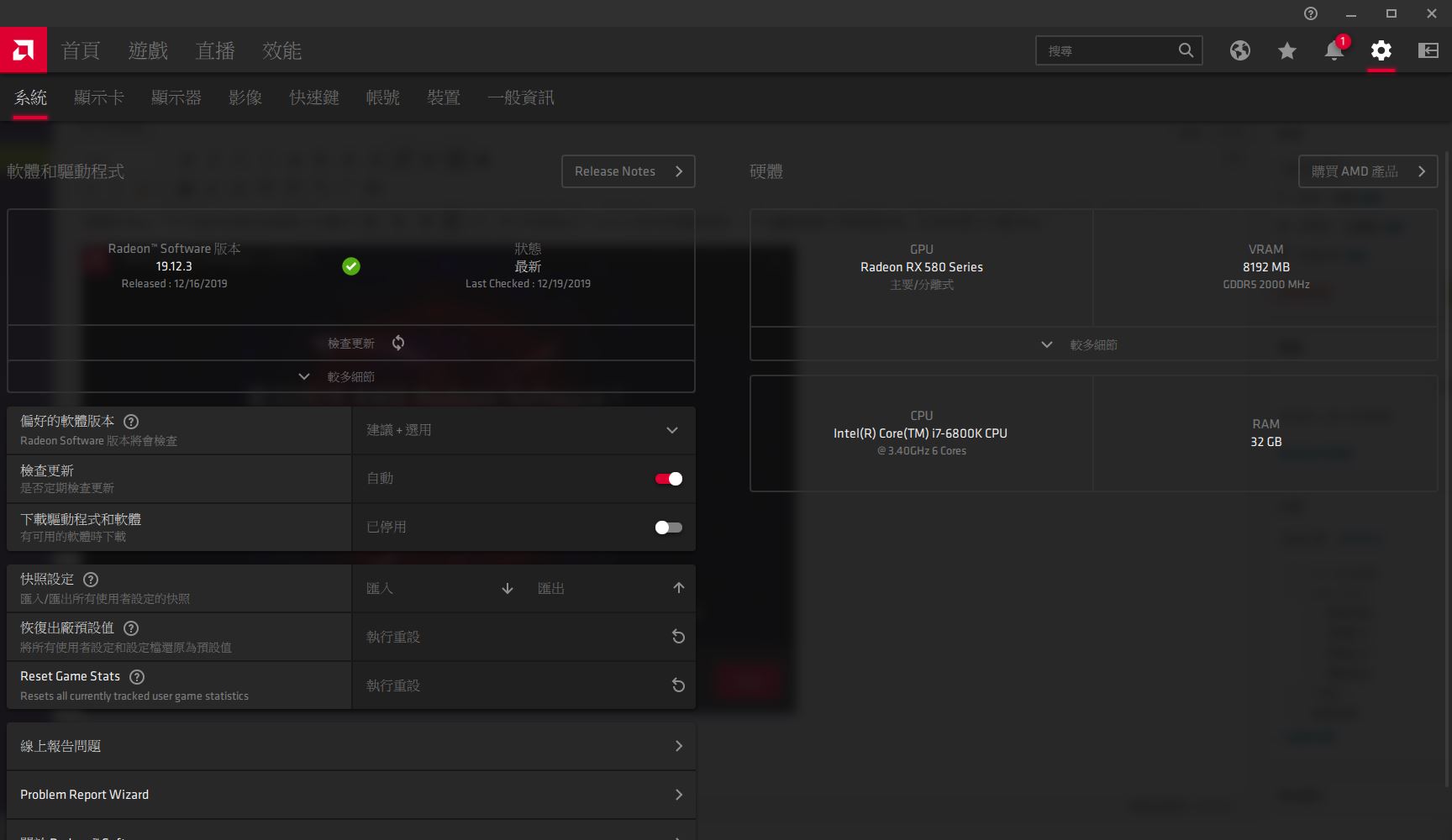Click 匯入 to import snapshot settings

(x=380, y=589)
